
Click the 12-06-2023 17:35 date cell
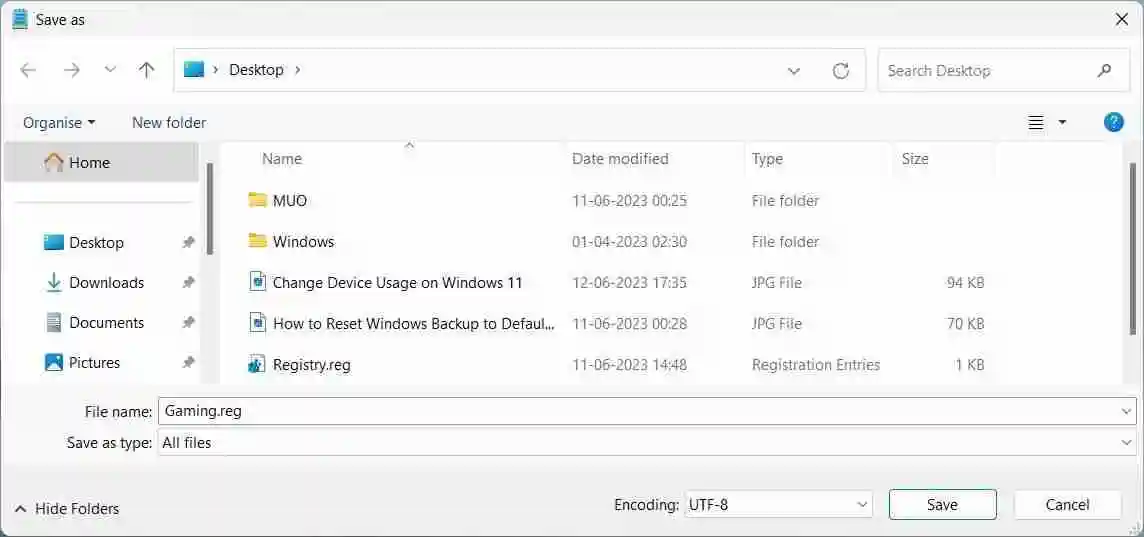[x=629, y=282]
